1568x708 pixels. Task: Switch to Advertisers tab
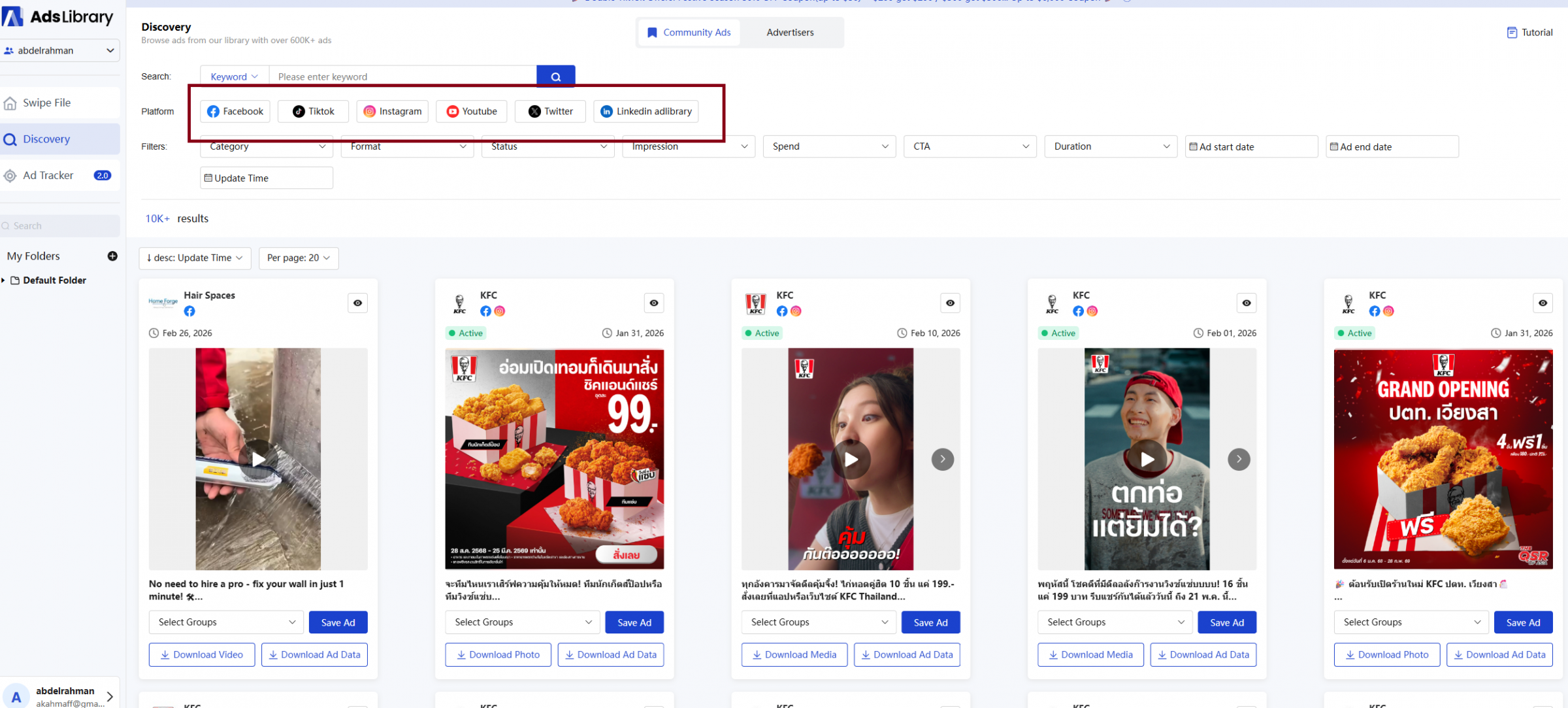(x=790, y=32)
